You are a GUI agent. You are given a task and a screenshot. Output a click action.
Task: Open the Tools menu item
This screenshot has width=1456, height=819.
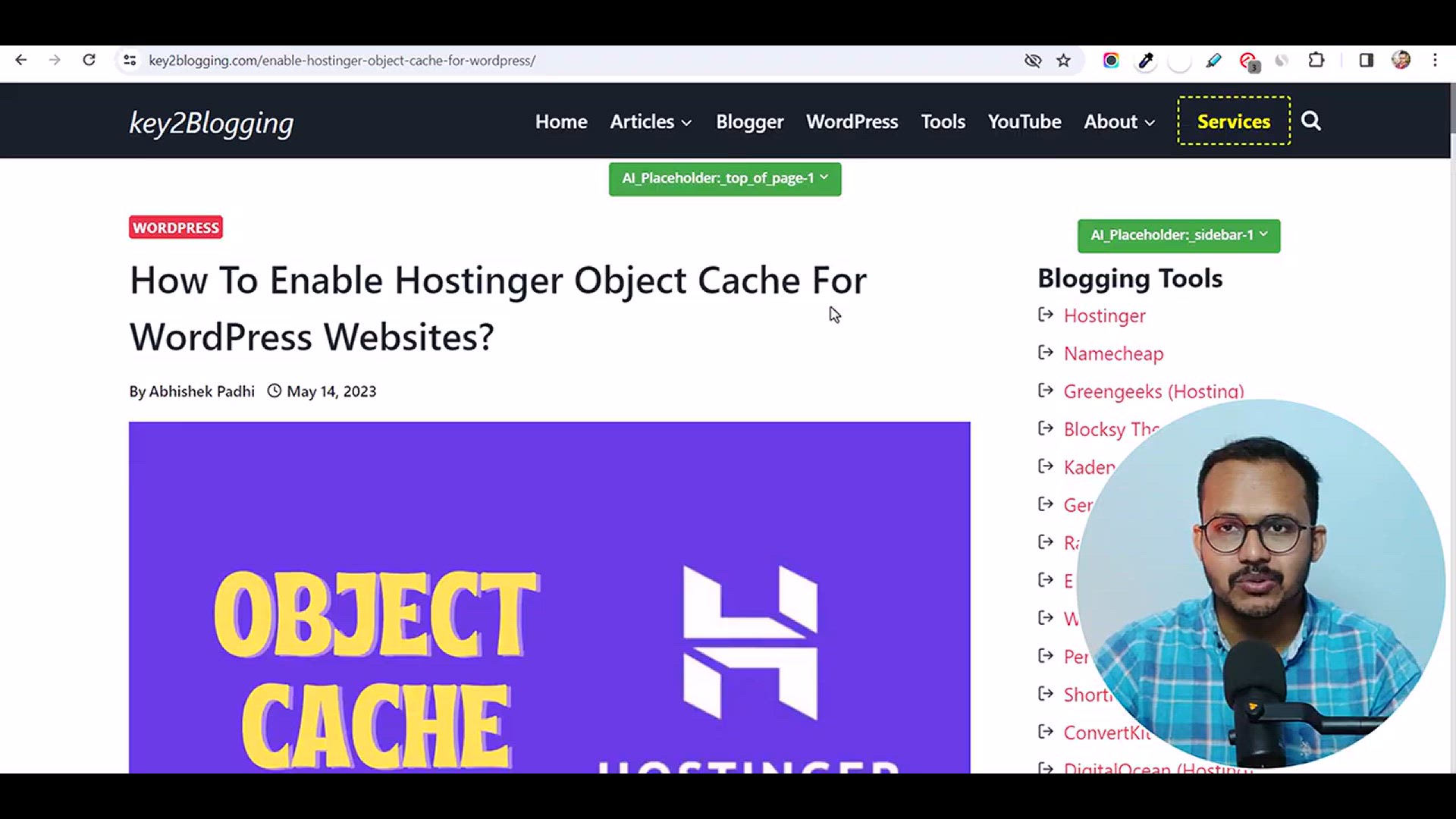943,121
